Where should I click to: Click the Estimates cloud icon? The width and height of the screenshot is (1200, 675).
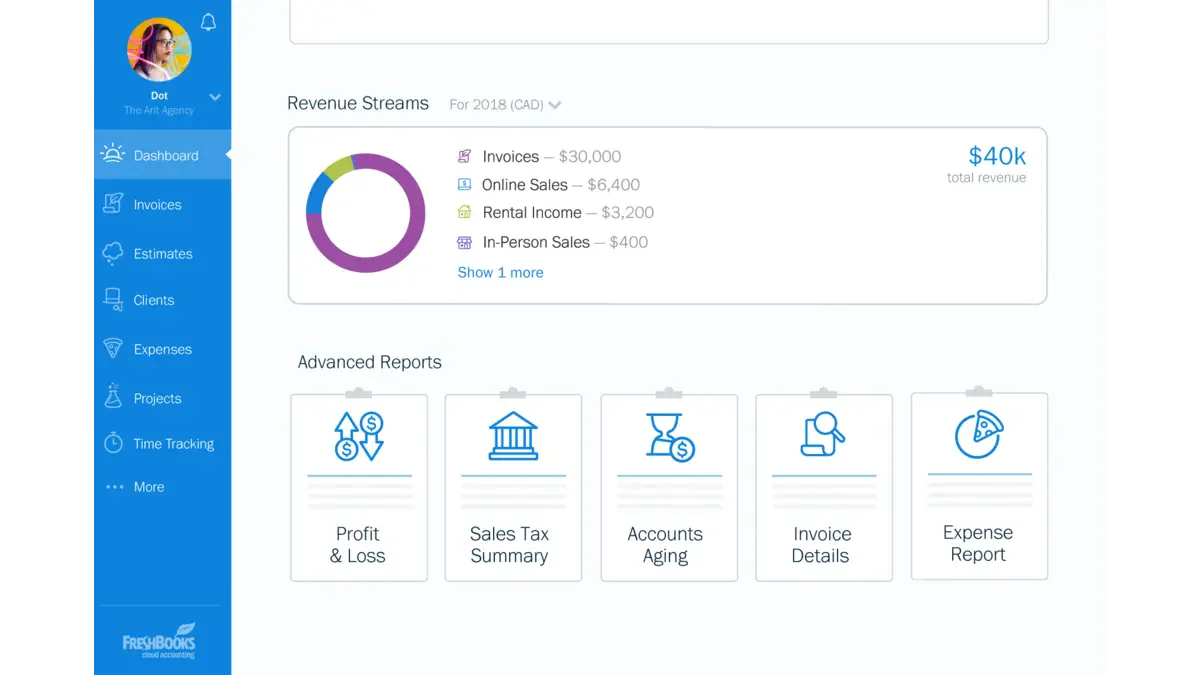tap(113, 253)
